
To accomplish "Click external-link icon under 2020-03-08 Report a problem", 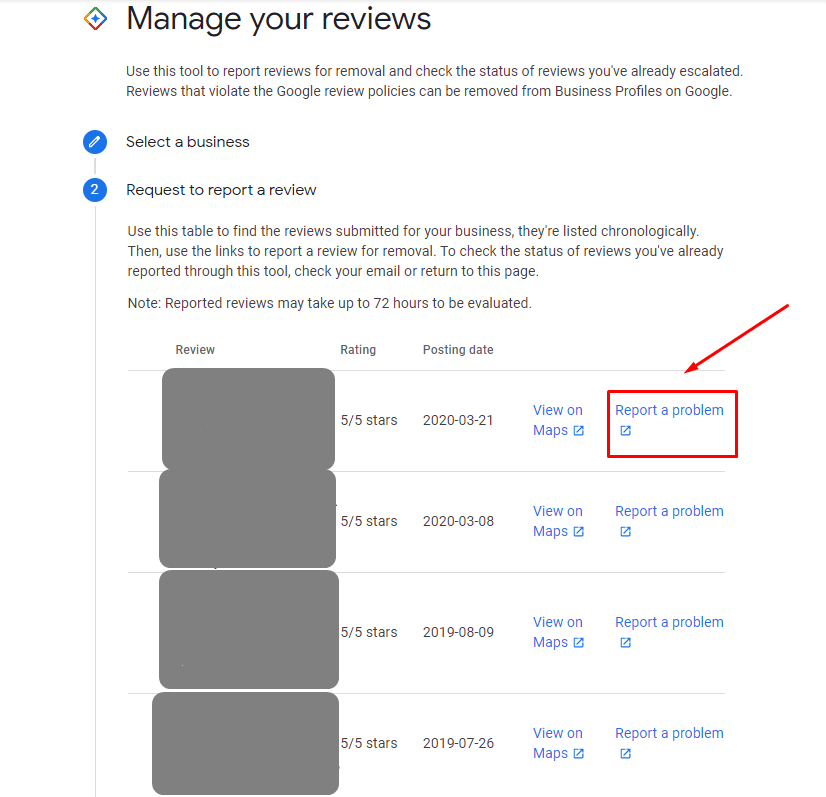I will (x=625, y=532).
